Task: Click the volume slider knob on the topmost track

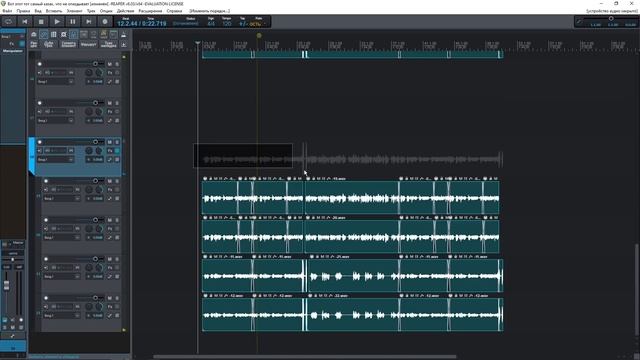Action: [95, 64]
